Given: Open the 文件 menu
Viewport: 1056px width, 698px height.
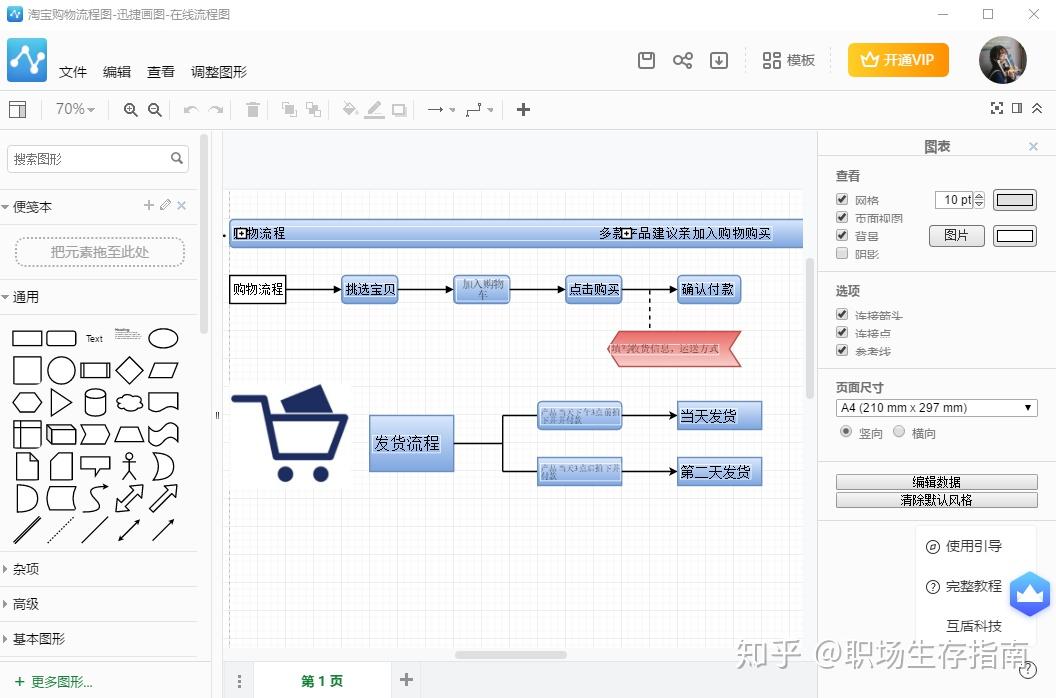Looking at the screenshot, I should (x=73, y=72).
